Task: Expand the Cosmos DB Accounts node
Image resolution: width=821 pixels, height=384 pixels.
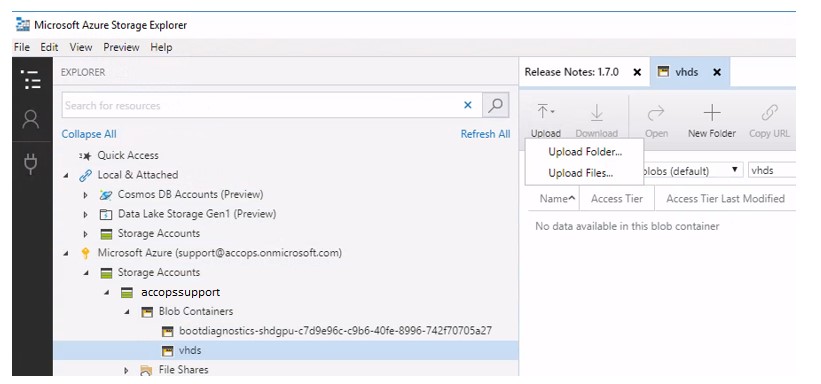Action: (x=86, y=195)
